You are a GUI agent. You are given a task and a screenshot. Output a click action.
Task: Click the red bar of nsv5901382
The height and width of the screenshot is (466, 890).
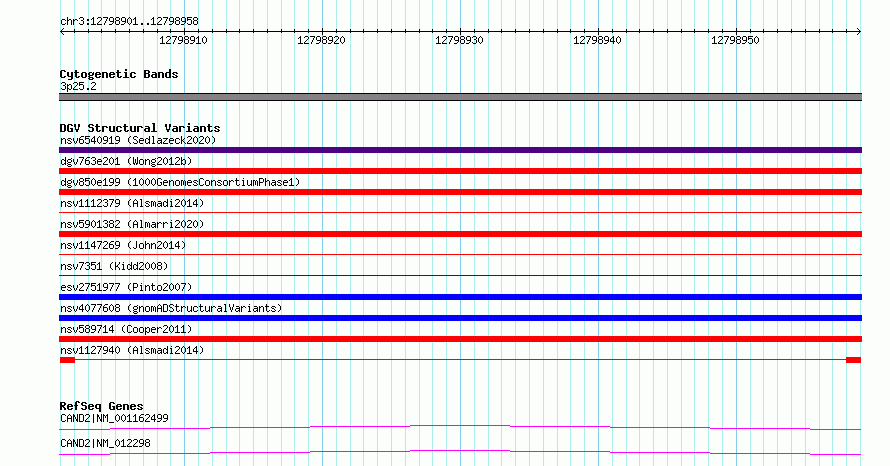[x=460, y=234]
